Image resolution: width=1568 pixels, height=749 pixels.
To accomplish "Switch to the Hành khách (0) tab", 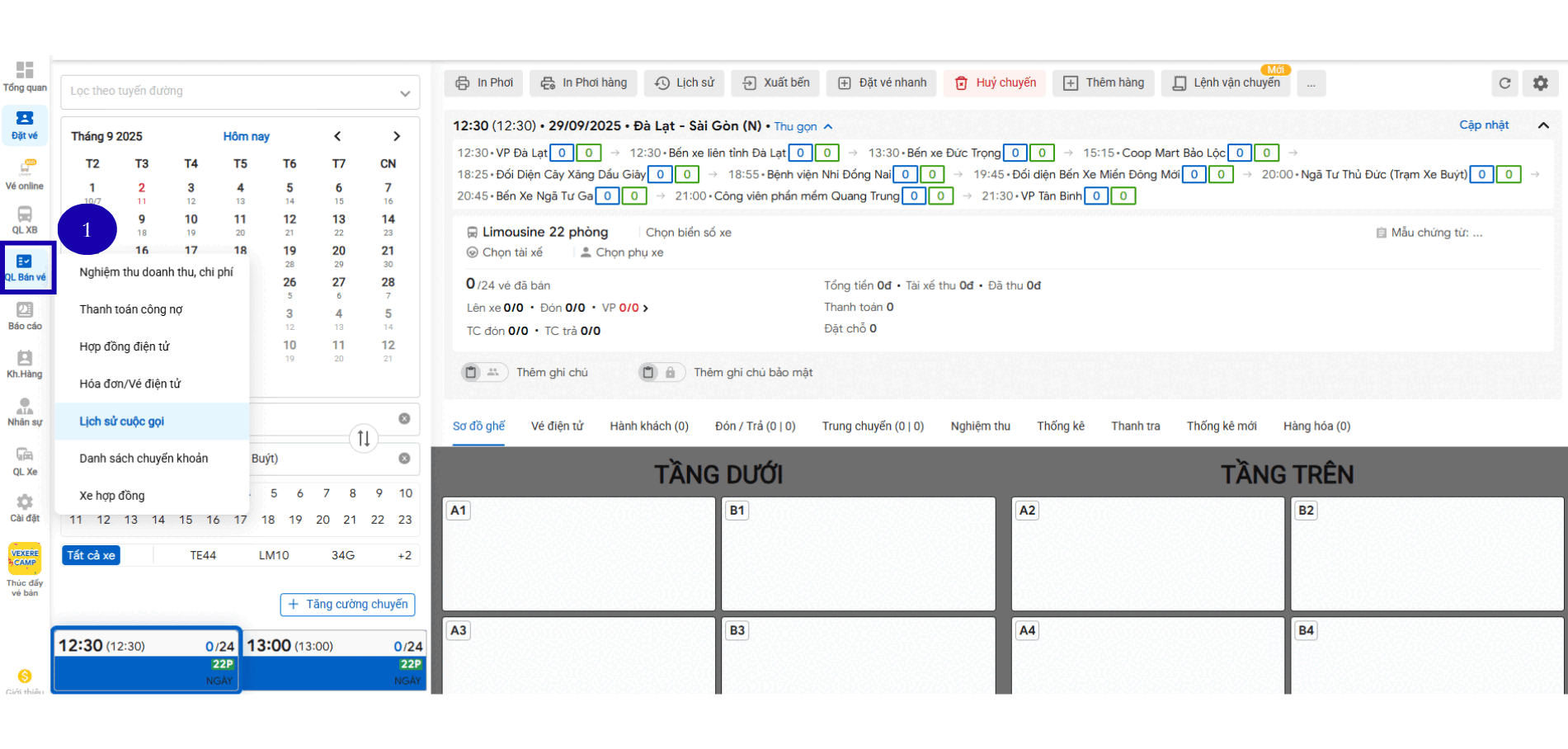I will [x=648, y=426].
